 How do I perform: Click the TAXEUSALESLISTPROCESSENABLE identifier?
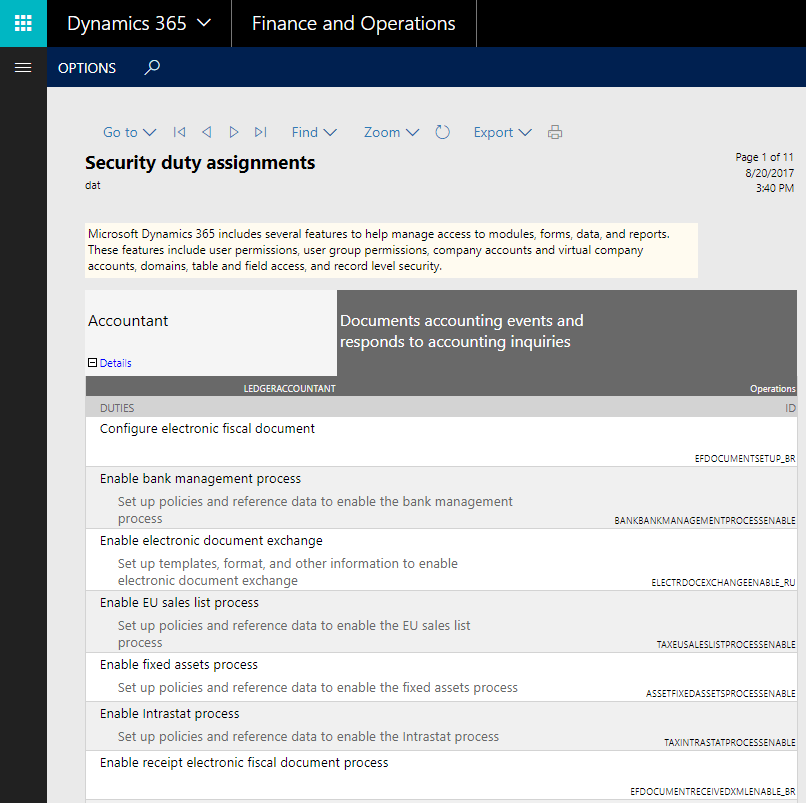tap(726, 645)
